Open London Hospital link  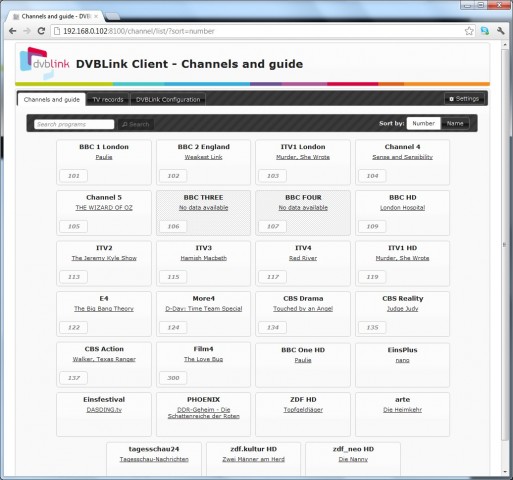[402, 207]
